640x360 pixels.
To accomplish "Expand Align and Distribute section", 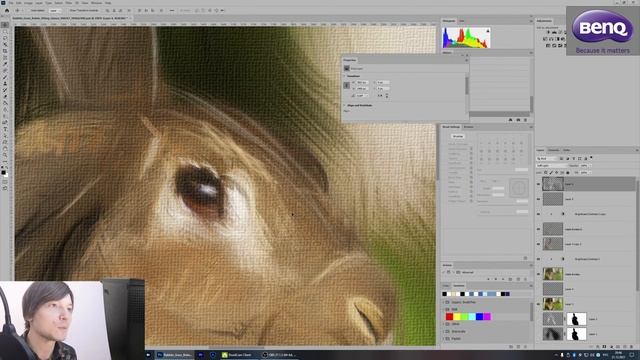I will point(344,105).
